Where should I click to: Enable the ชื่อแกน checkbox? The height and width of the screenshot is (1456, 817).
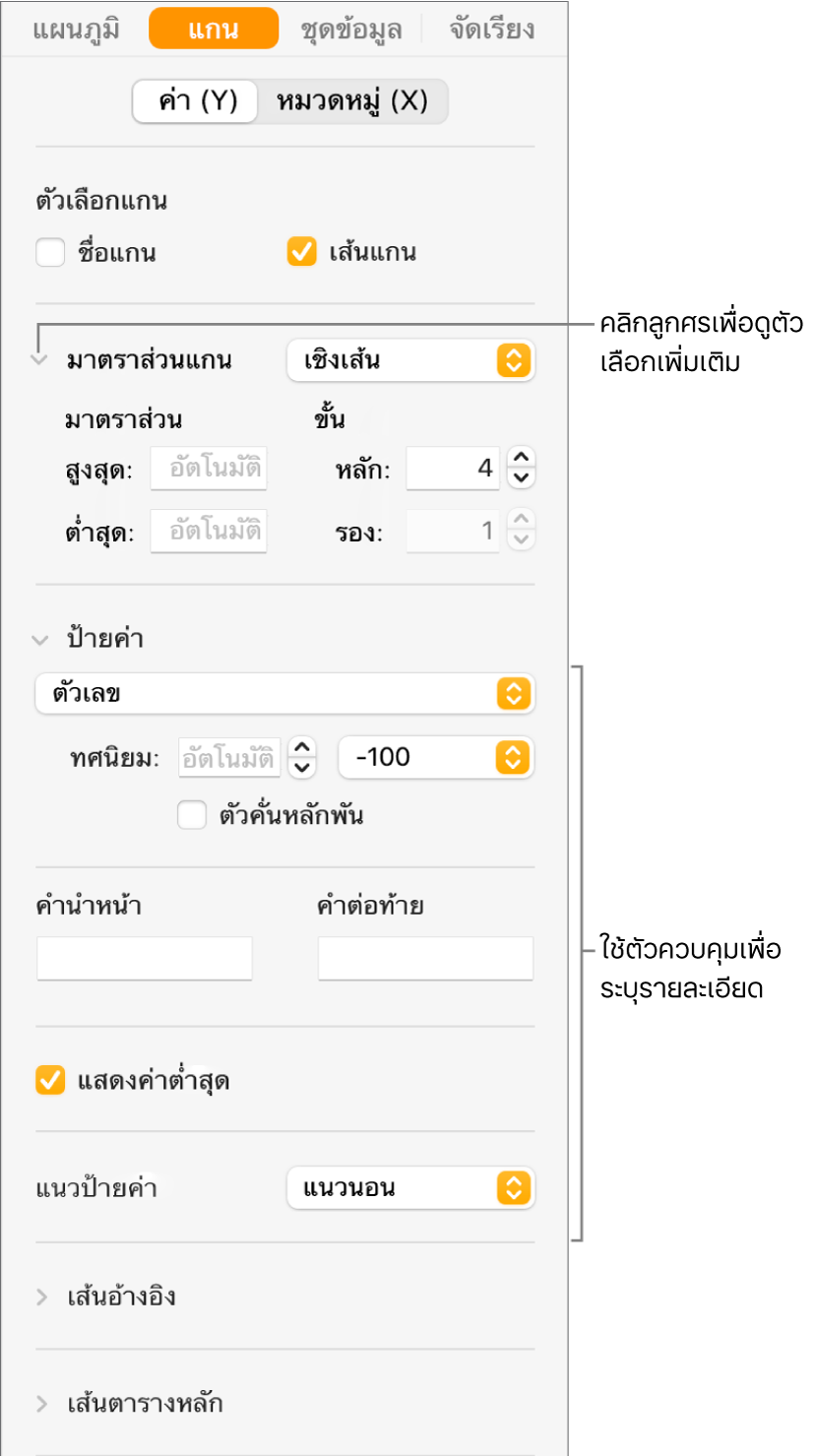(49, 253)
